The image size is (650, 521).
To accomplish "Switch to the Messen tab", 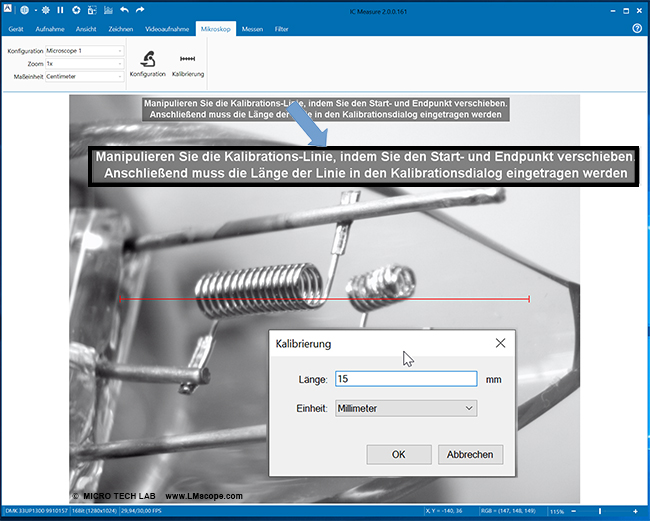I will coord(252,29).
